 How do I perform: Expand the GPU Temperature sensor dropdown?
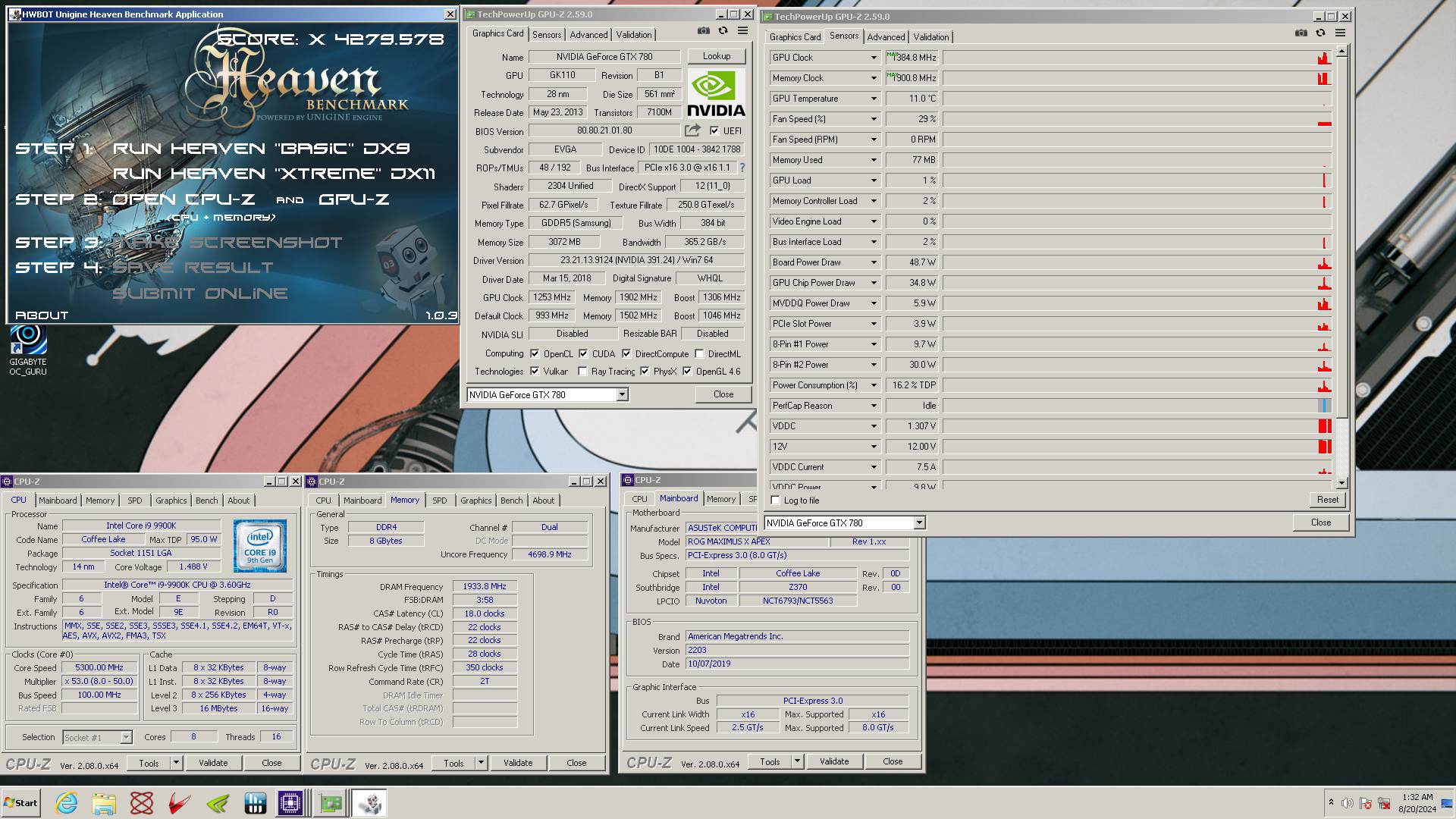pyautogui.click(x=873, y=99)
